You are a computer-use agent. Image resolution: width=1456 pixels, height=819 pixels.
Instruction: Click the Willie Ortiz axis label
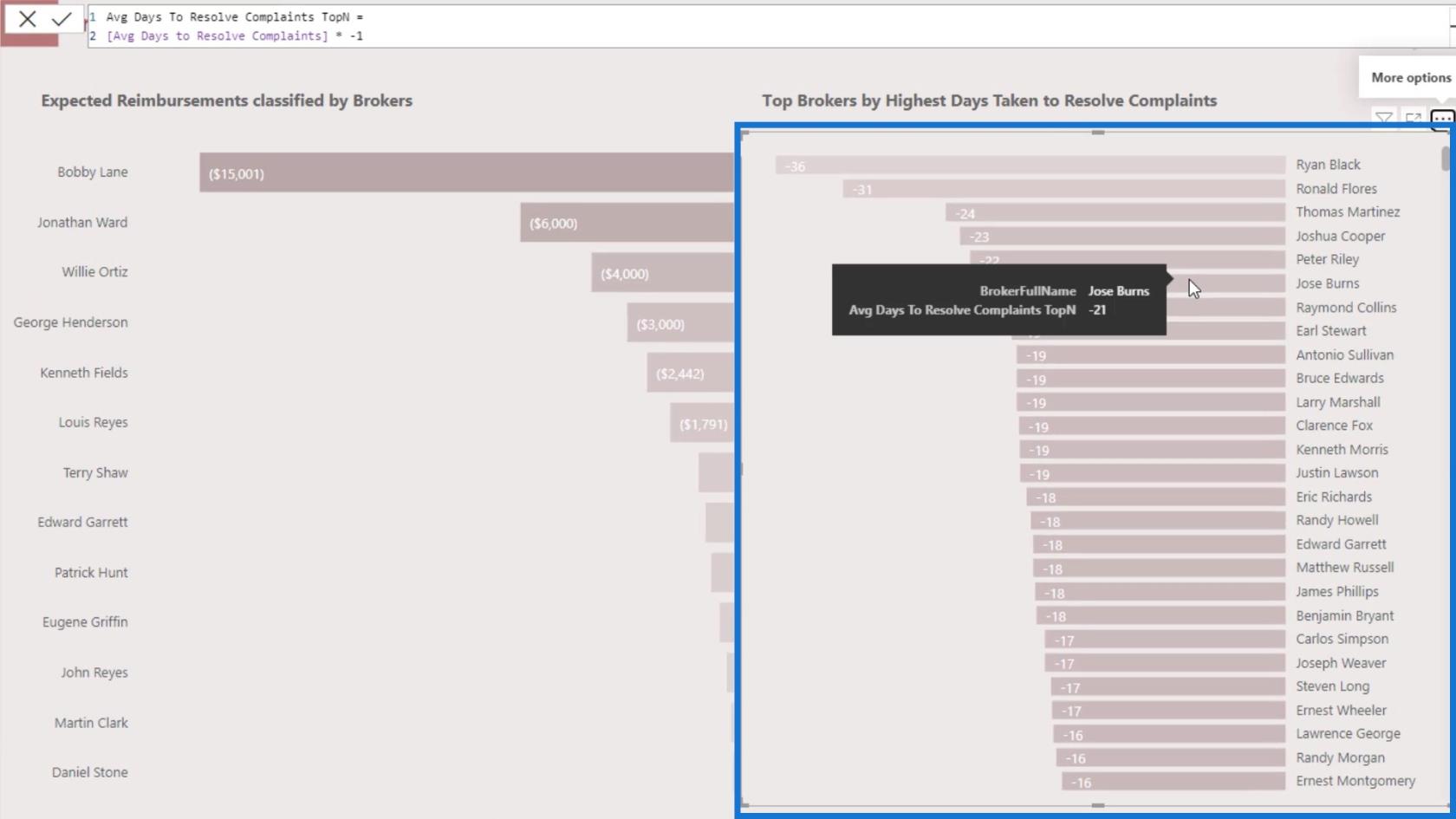tap(94, 272)
